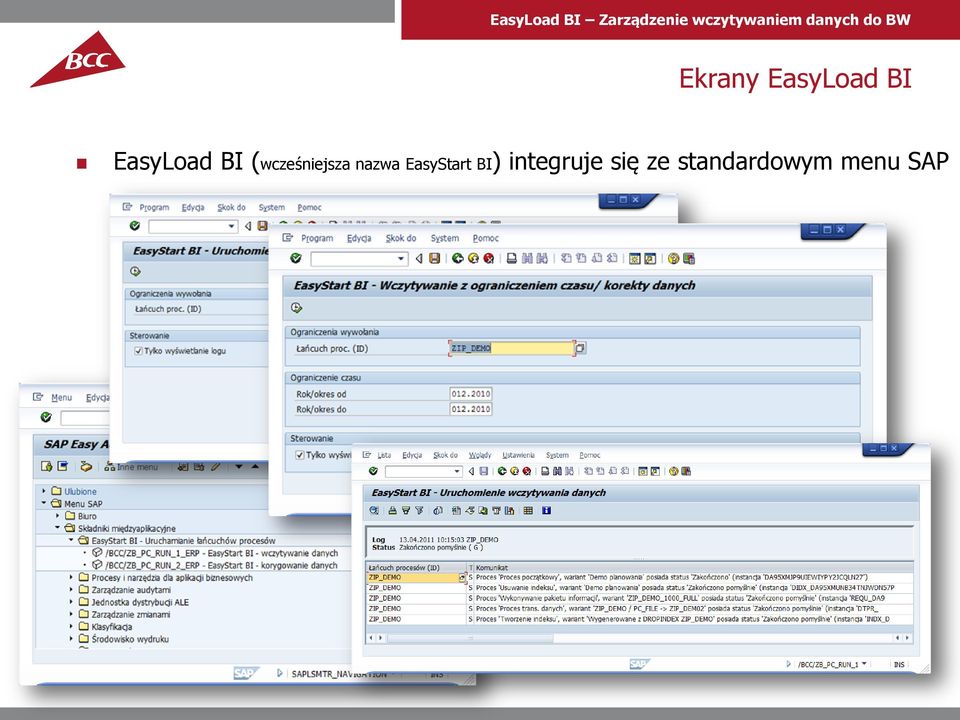Expand Jednostka dystrybucji ALE folder

tap(71, 602)
